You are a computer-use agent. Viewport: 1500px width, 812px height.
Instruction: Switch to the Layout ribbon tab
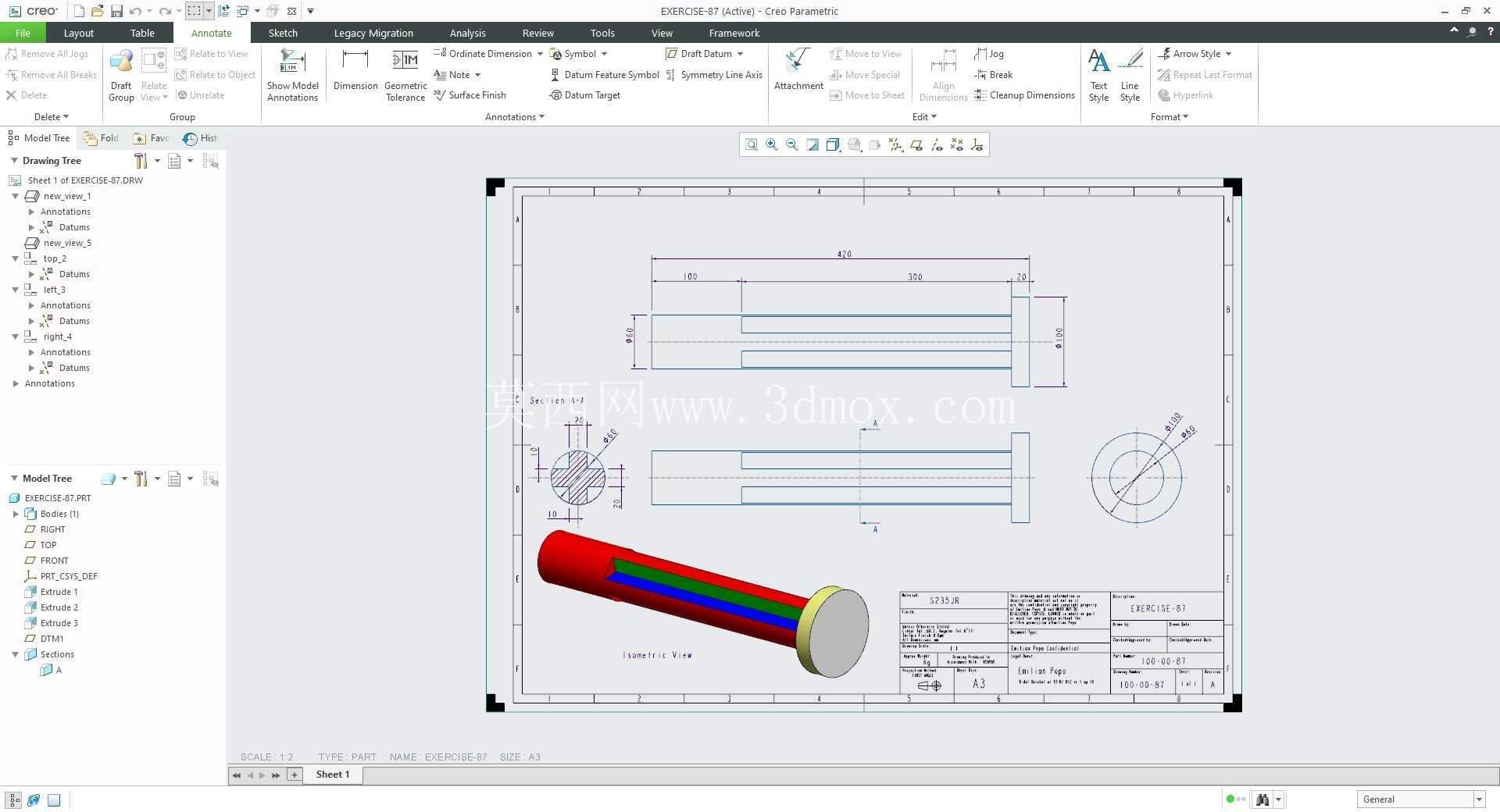click(78, 33)
